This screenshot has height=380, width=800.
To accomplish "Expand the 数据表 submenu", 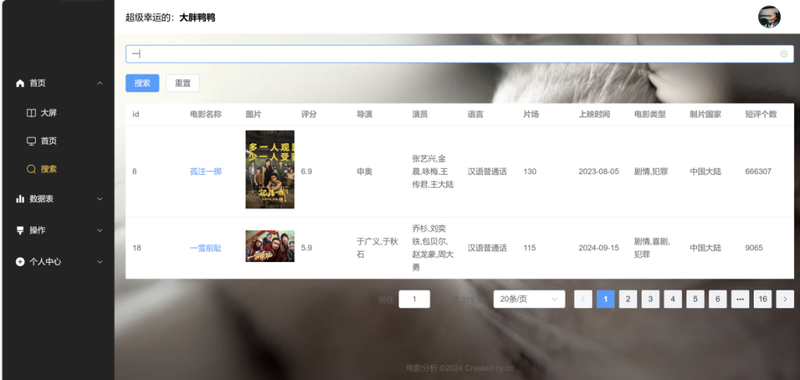I will (x=100, y=199).
